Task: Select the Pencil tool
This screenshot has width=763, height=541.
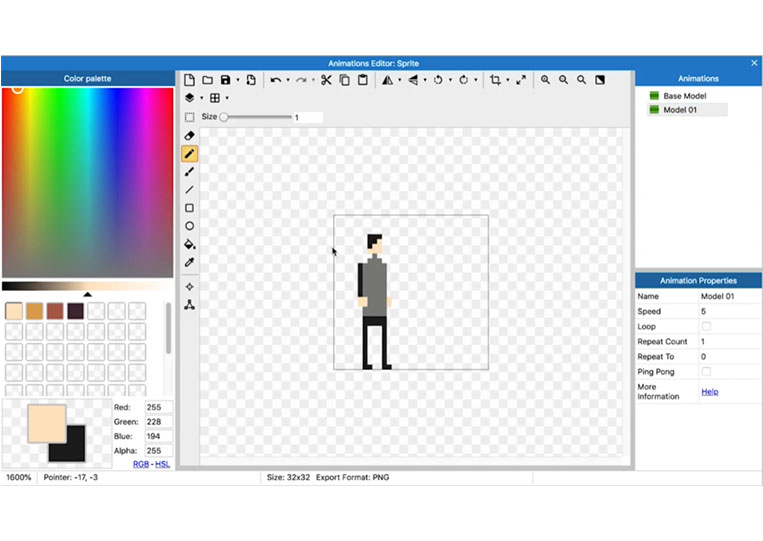Action: pyautogui.click(x=190, y=154)
